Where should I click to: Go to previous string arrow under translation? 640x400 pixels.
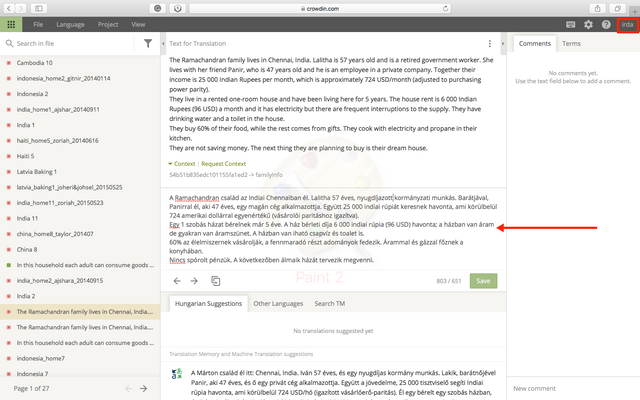pyautogui.click(x=177, y=281)
